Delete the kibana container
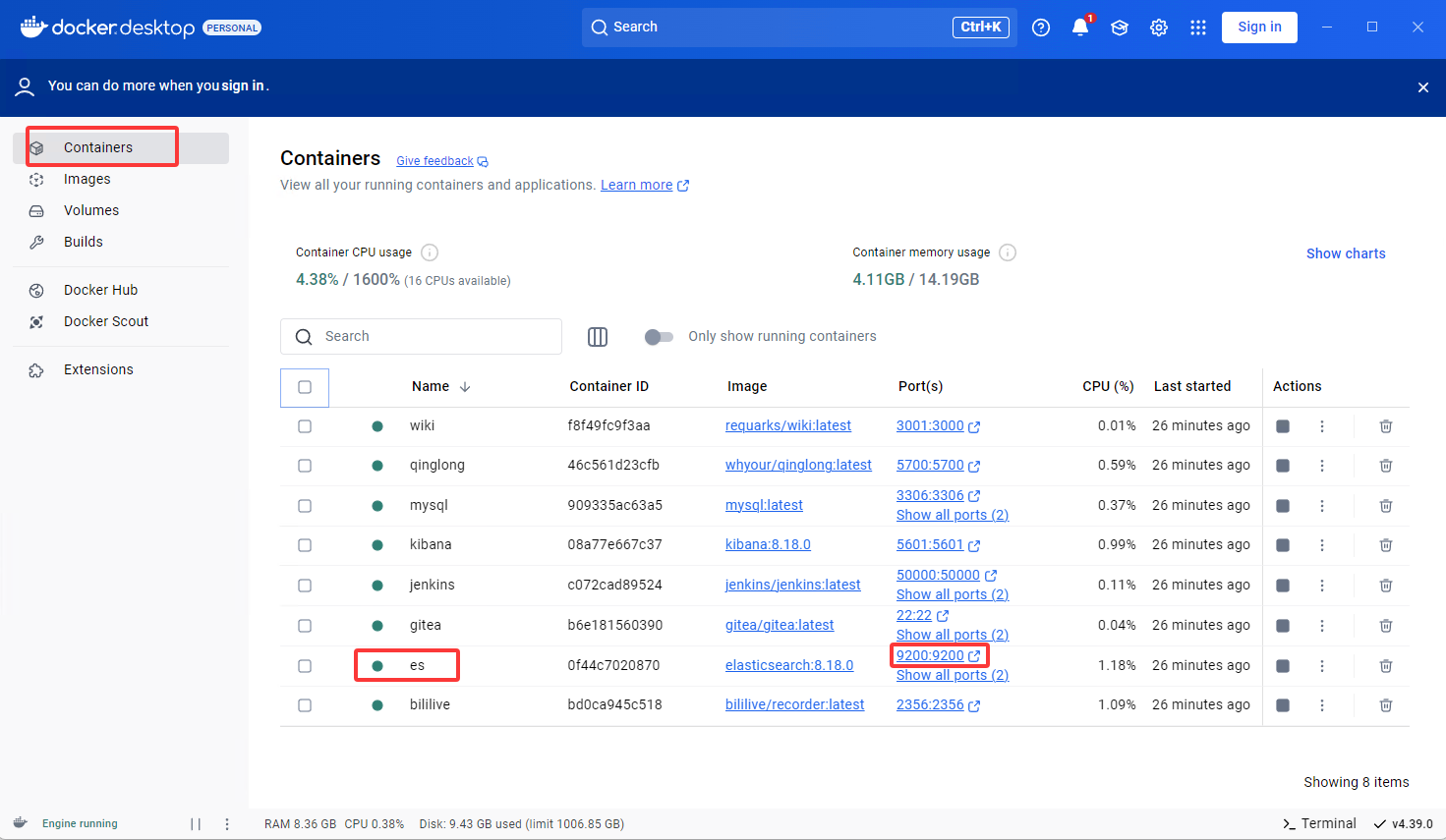1446x840 pixels. (x=1386, y=545)
